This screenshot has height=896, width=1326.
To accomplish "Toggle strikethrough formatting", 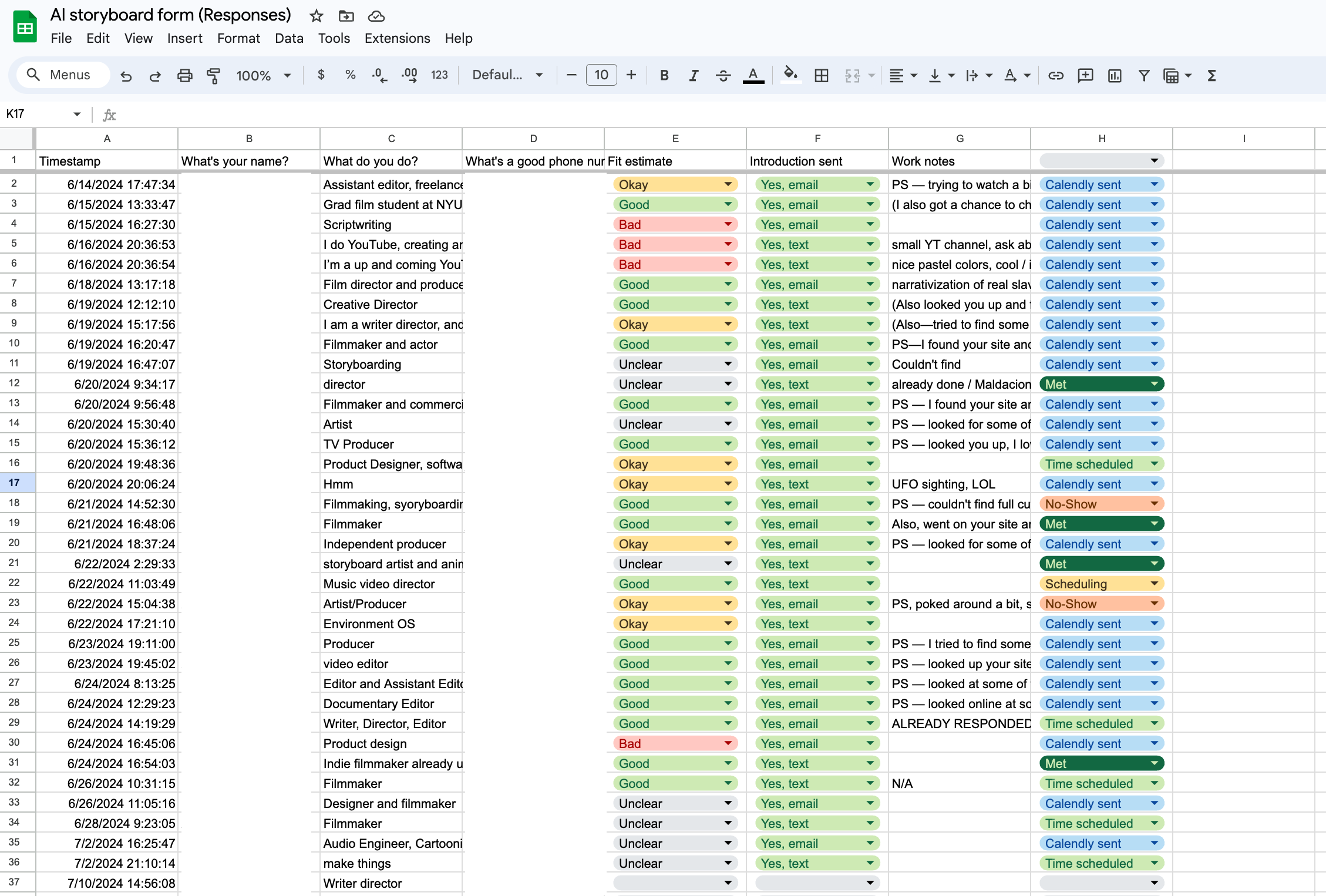I will [723, 75].
